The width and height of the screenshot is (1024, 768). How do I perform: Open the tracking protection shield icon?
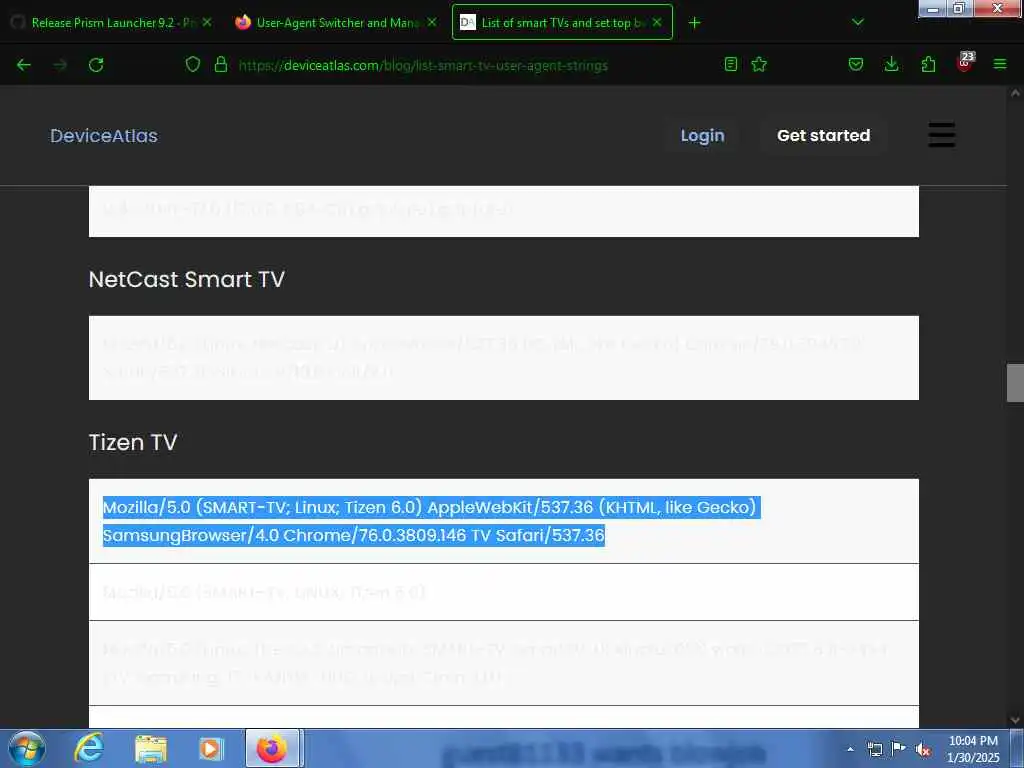point(193,64)
